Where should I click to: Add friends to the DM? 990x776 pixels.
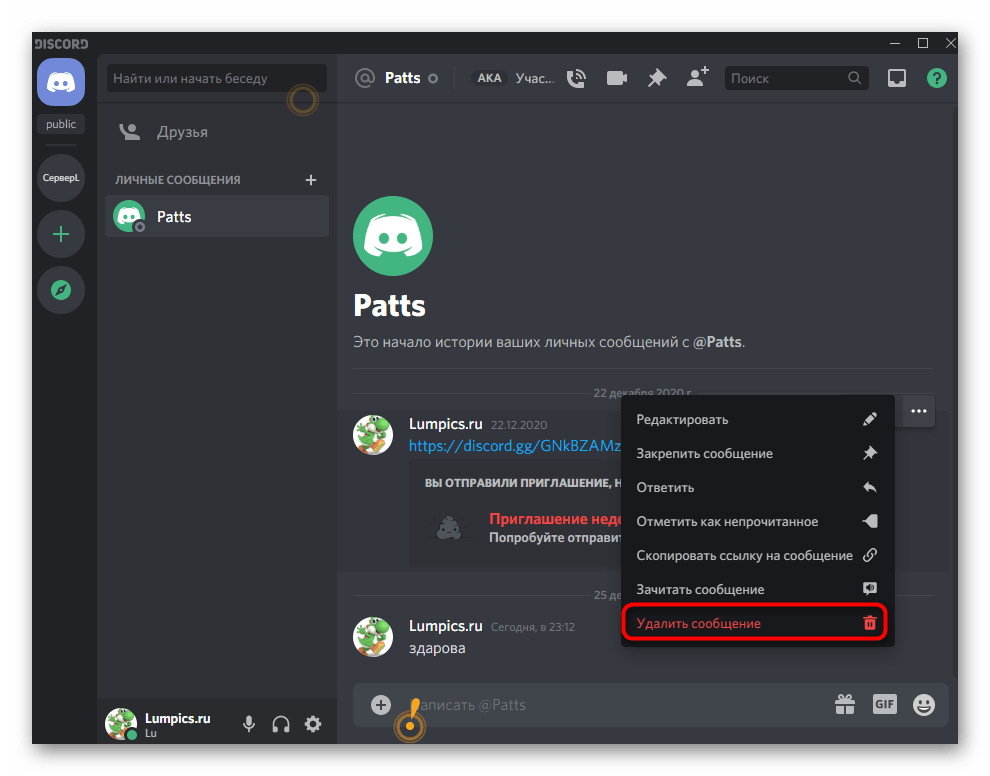(x=697, y=78)
